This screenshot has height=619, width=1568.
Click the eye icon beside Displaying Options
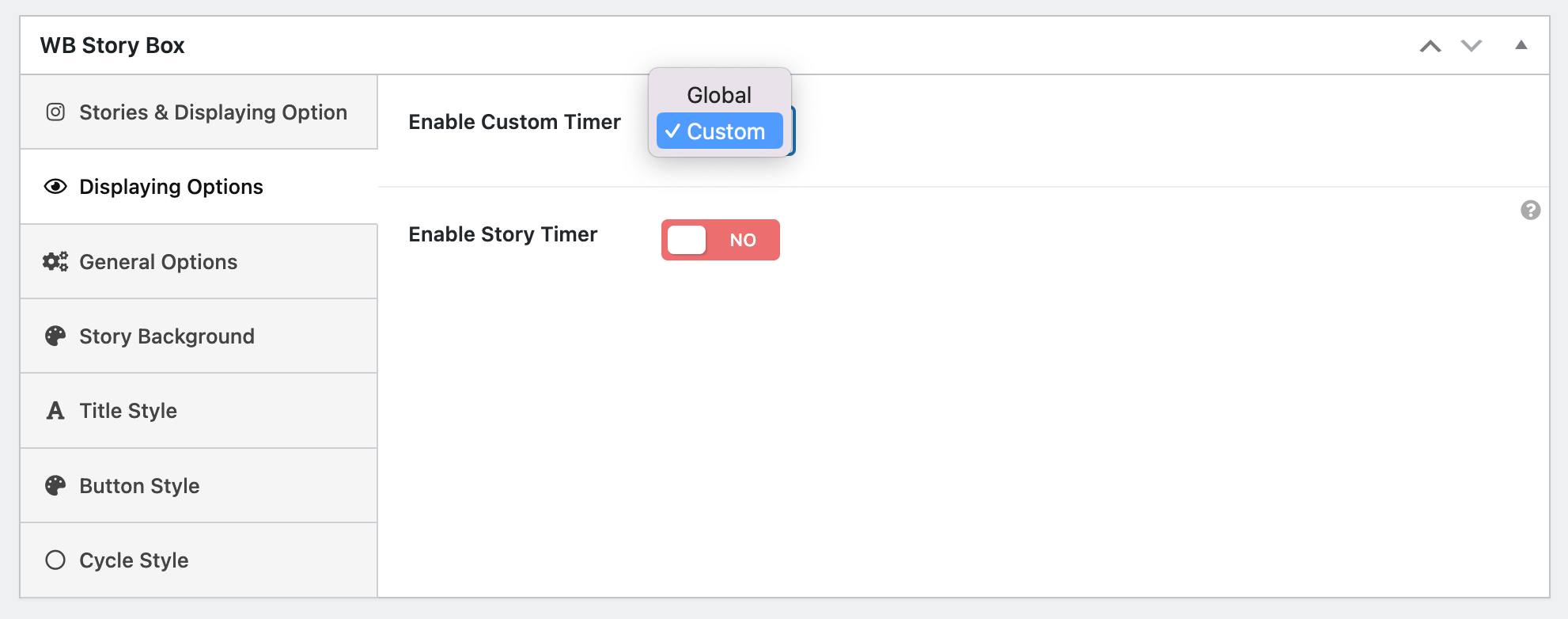55,187
